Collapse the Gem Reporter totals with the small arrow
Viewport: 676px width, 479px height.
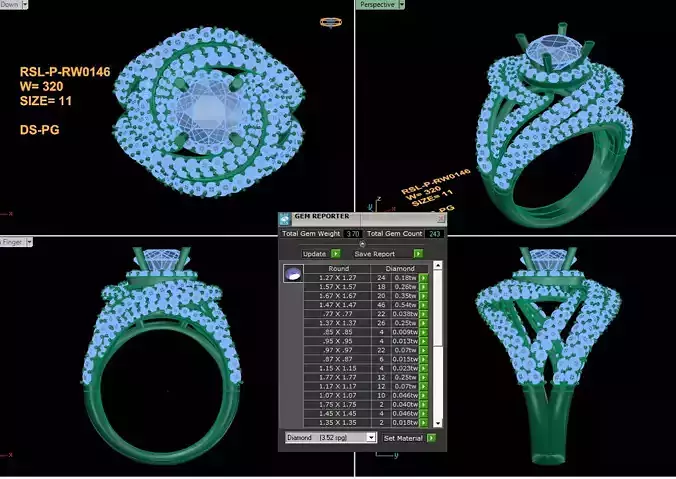[x=362, y=244]
